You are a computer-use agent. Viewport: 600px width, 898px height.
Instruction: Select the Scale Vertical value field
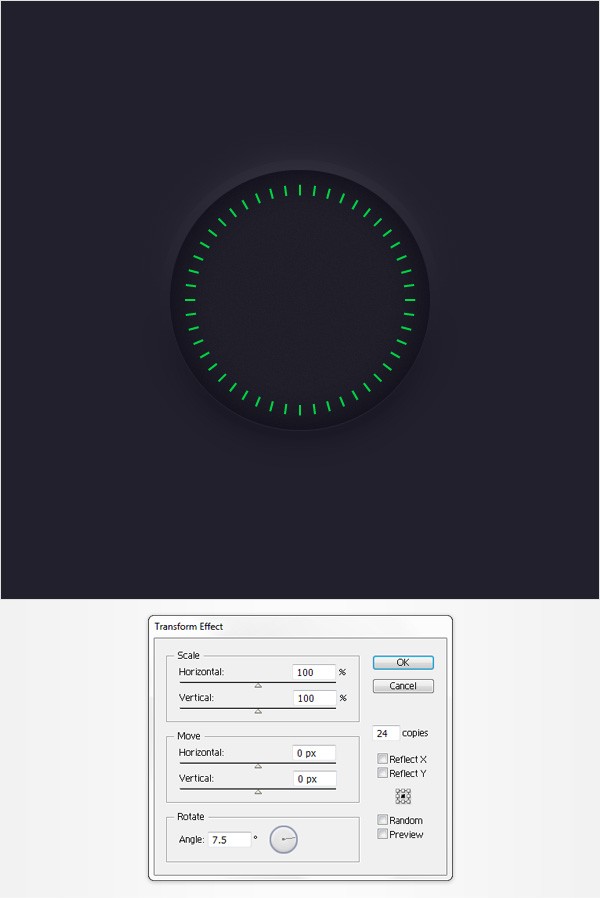(x=314, y=698)
